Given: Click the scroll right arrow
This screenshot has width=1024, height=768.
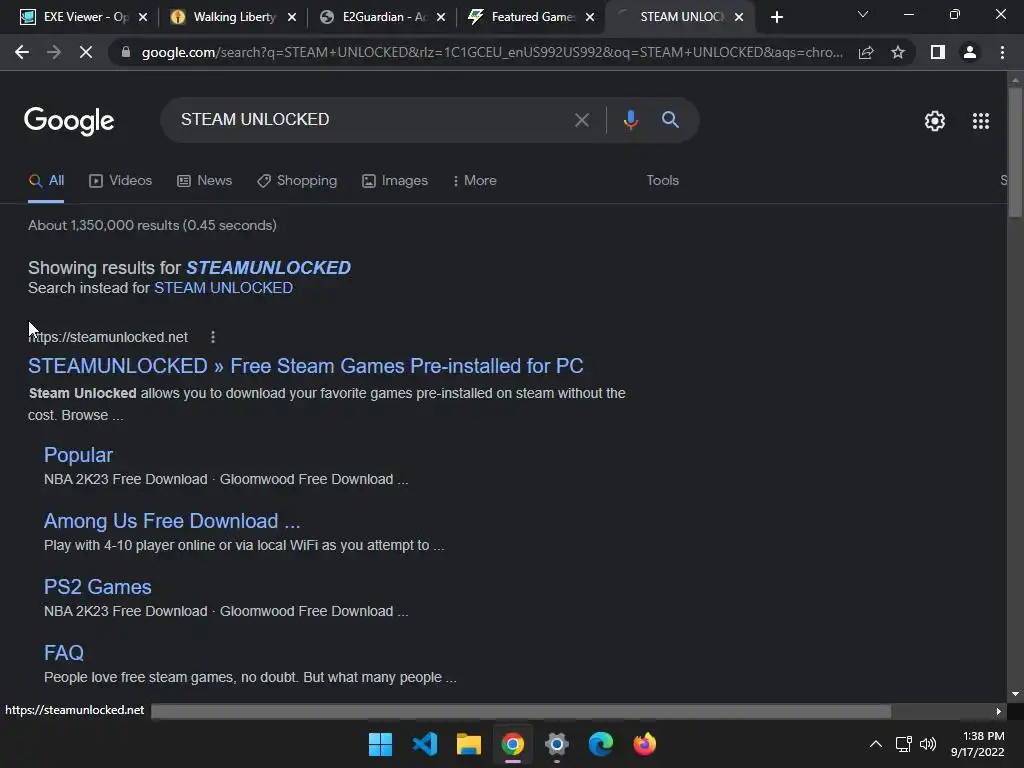Looking at the screenshot, I should click(998, 711).
